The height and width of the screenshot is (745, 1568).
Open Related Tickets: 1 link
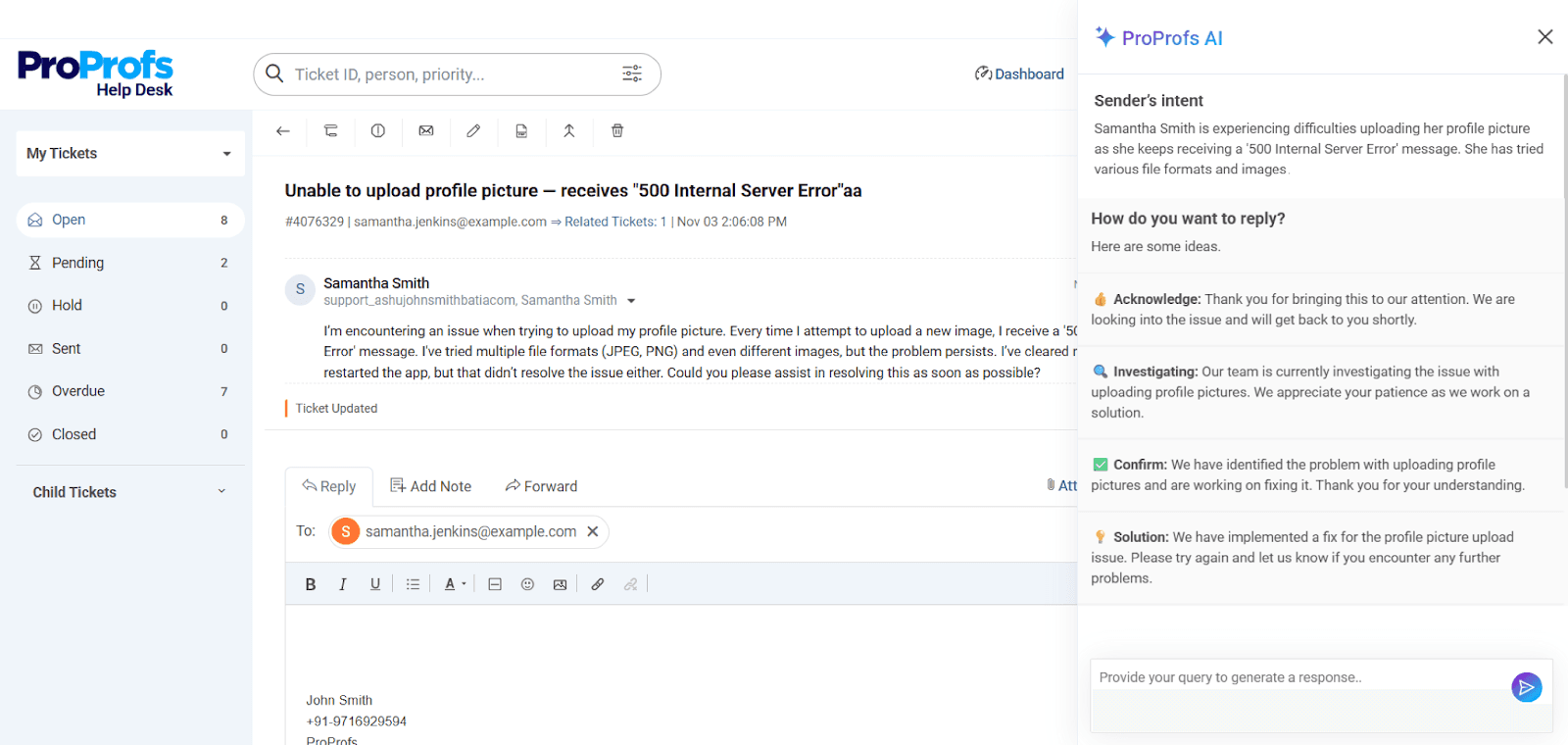(x=615, y=222)
